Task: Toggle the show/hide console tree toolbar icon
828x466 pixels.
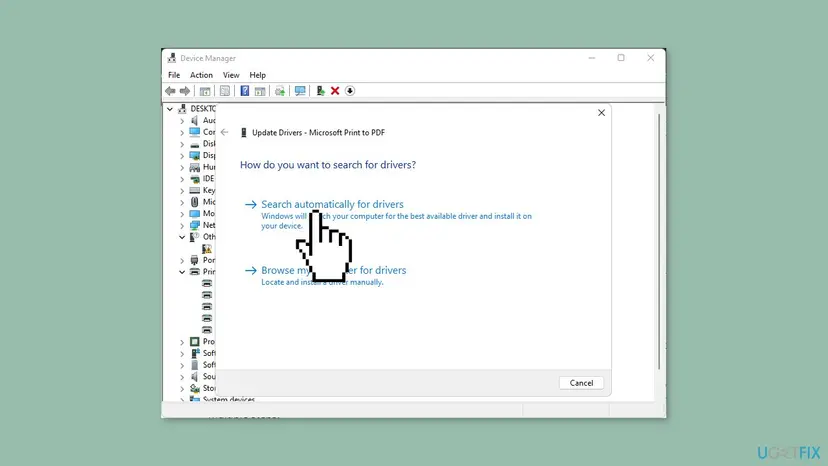Action: (205, 91)
